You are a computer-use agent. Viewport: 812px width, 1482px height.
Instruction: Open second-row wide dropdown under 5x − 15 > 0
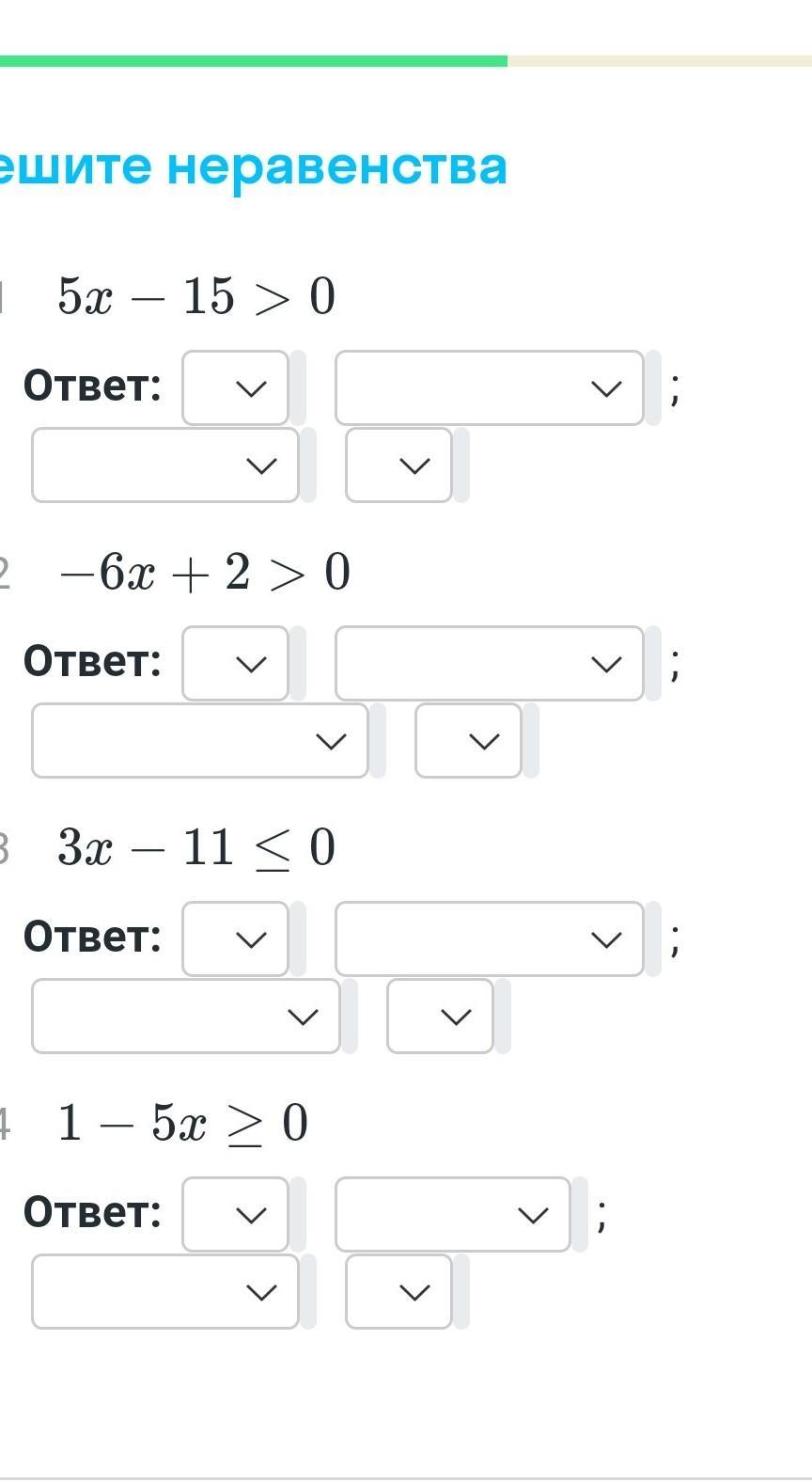point(165,465)
